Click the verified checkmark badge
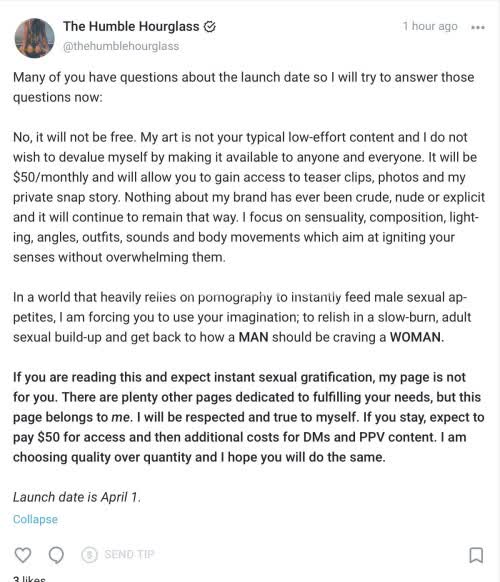The height and width of the screenshot is (582, 500). [x=210, y=27]
